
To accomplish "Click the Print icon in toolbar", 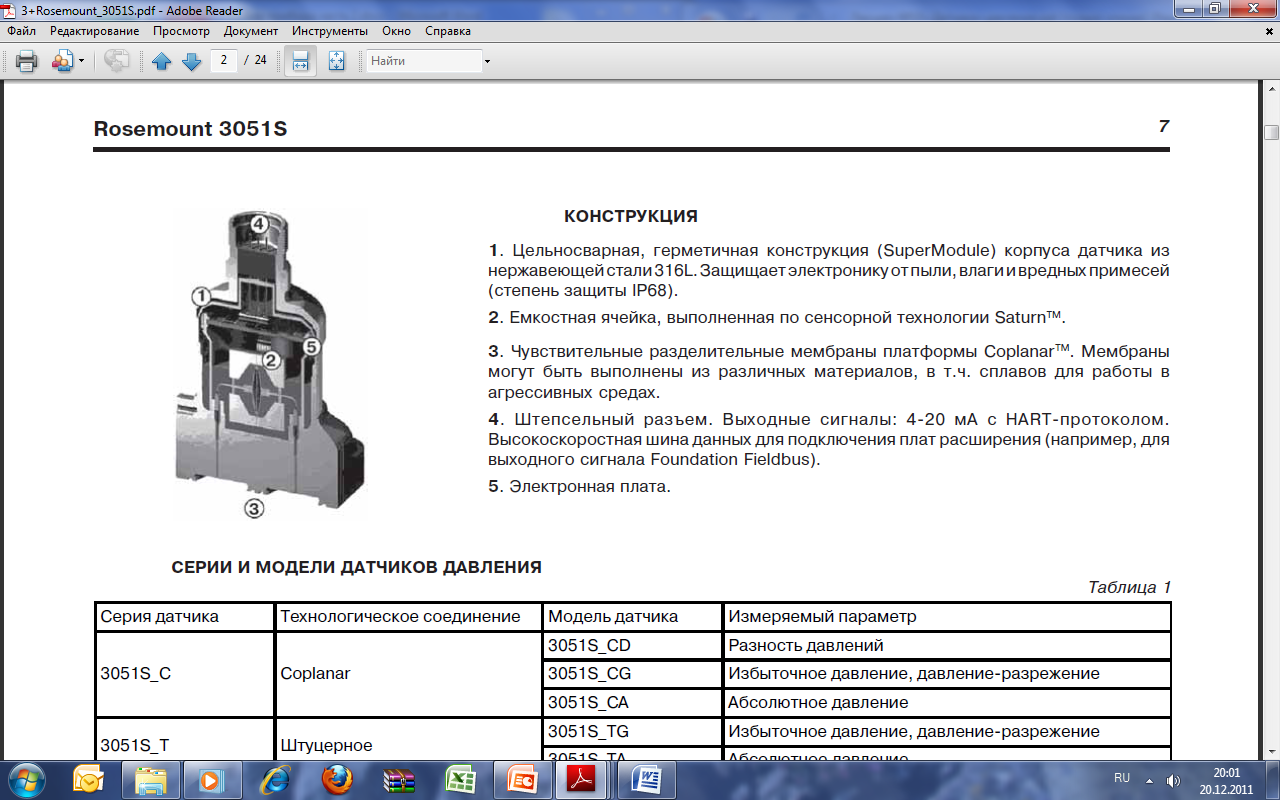I will (27, 61).
